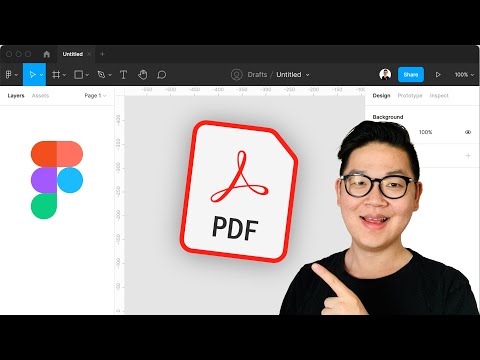480x360 pixels.
Task: Select the Pen tool
Action: coord(101,75)
